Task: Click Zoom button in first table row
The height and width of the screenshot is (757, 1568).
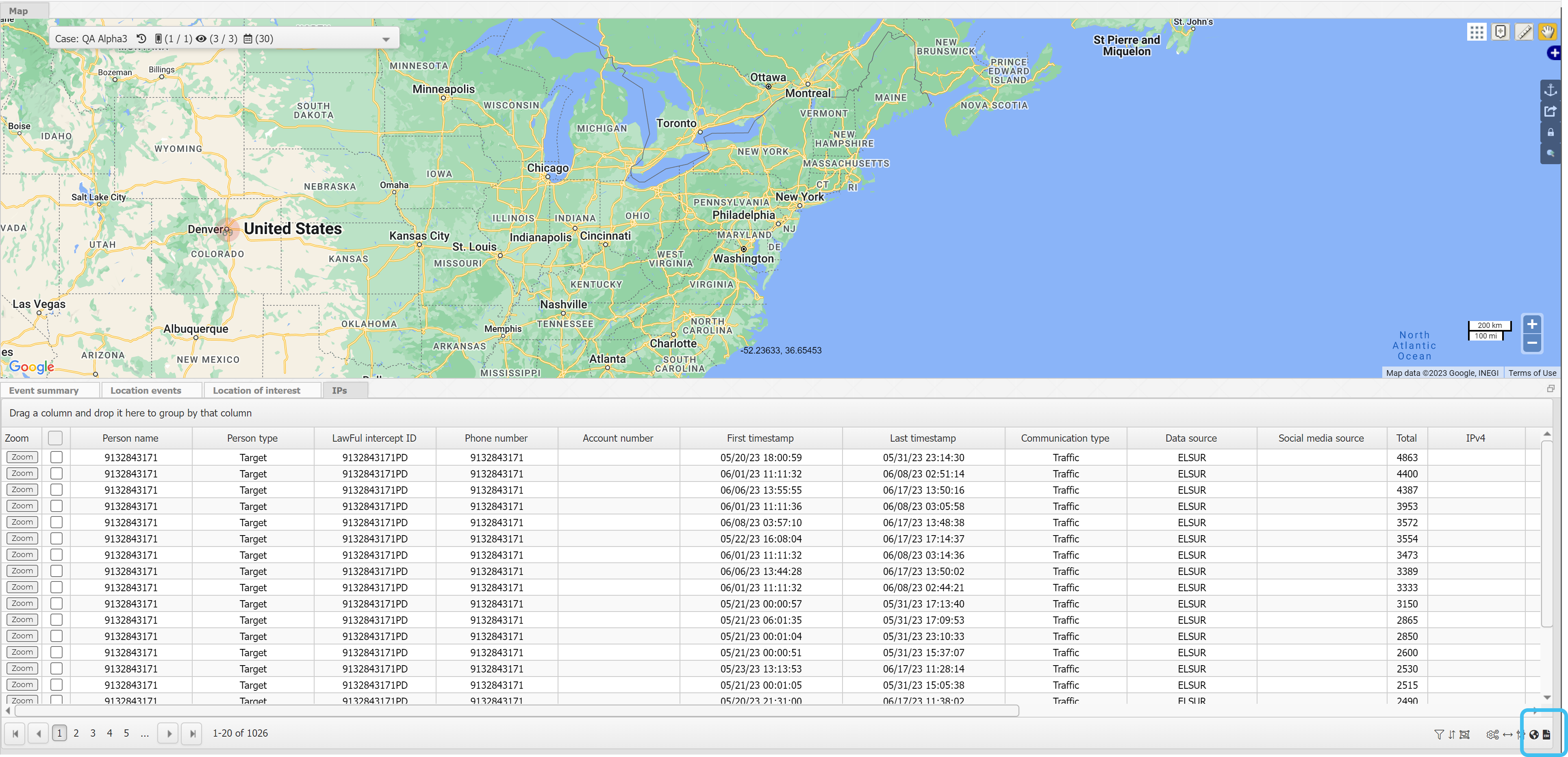Action: [x=22, y=457]
